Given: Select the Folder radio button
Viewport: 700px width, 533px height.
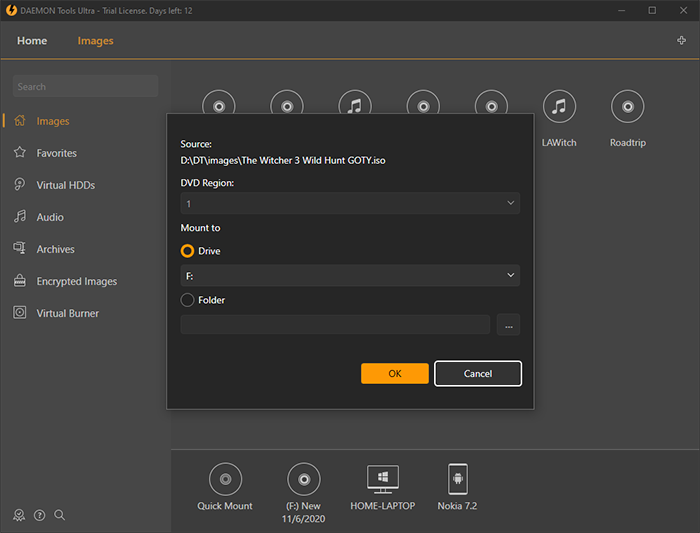Looking at the screenshot, I should 188,300.
